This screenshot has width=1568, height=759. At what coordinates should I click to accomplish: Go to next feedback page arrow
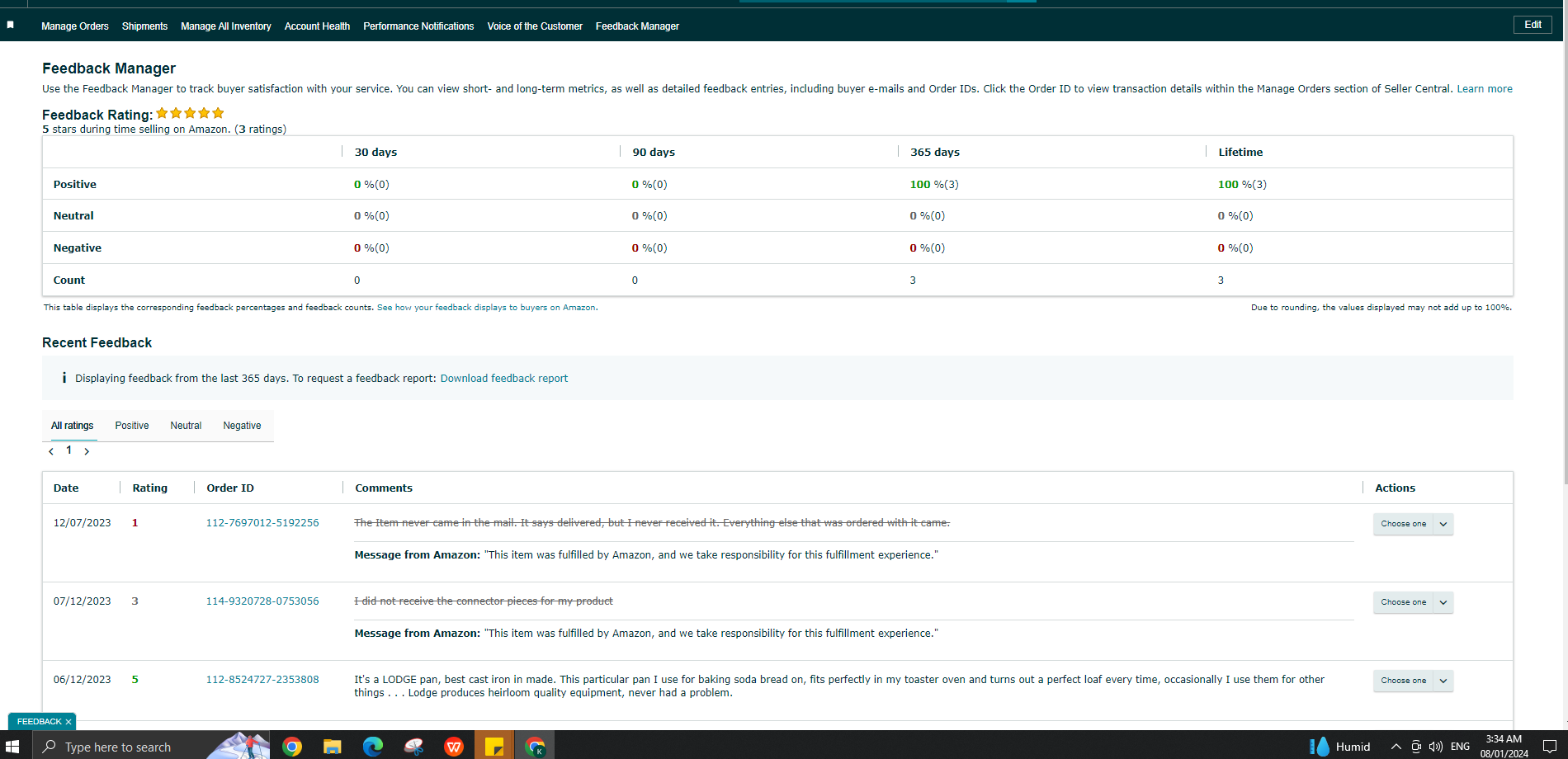pyautogui.click(x=87, y=451)
